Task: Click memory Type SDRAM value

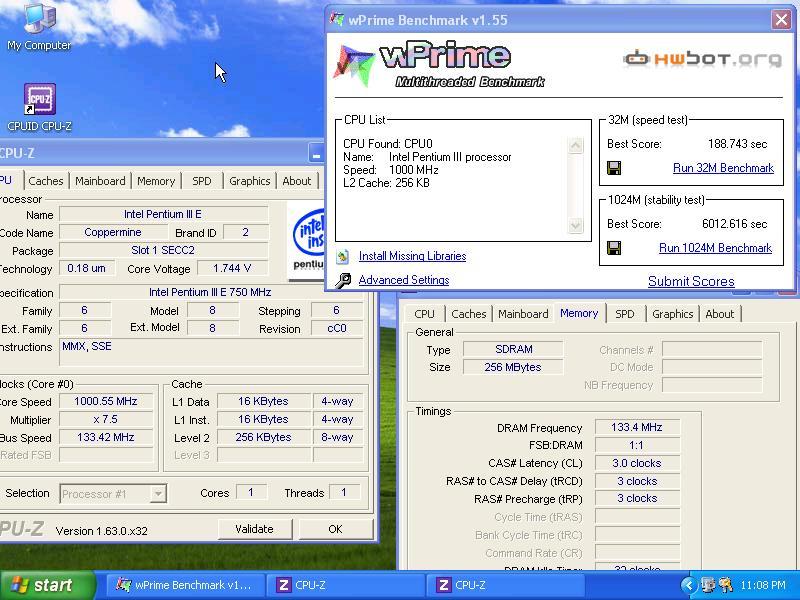Action: click(x=513, y=349)
